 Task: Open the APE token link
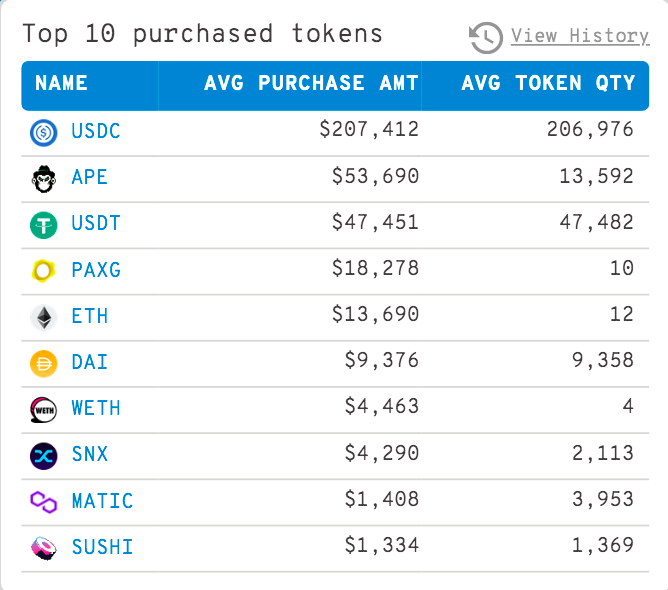tap(90, 178)
